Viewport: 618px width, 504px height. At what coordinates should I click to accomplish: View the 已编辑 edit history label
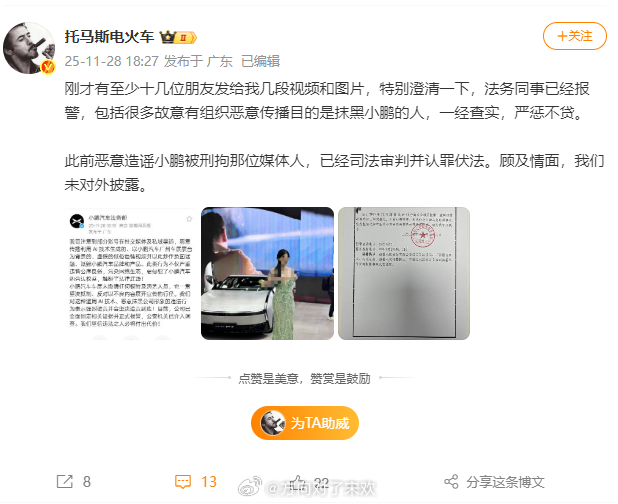(260, 61)
